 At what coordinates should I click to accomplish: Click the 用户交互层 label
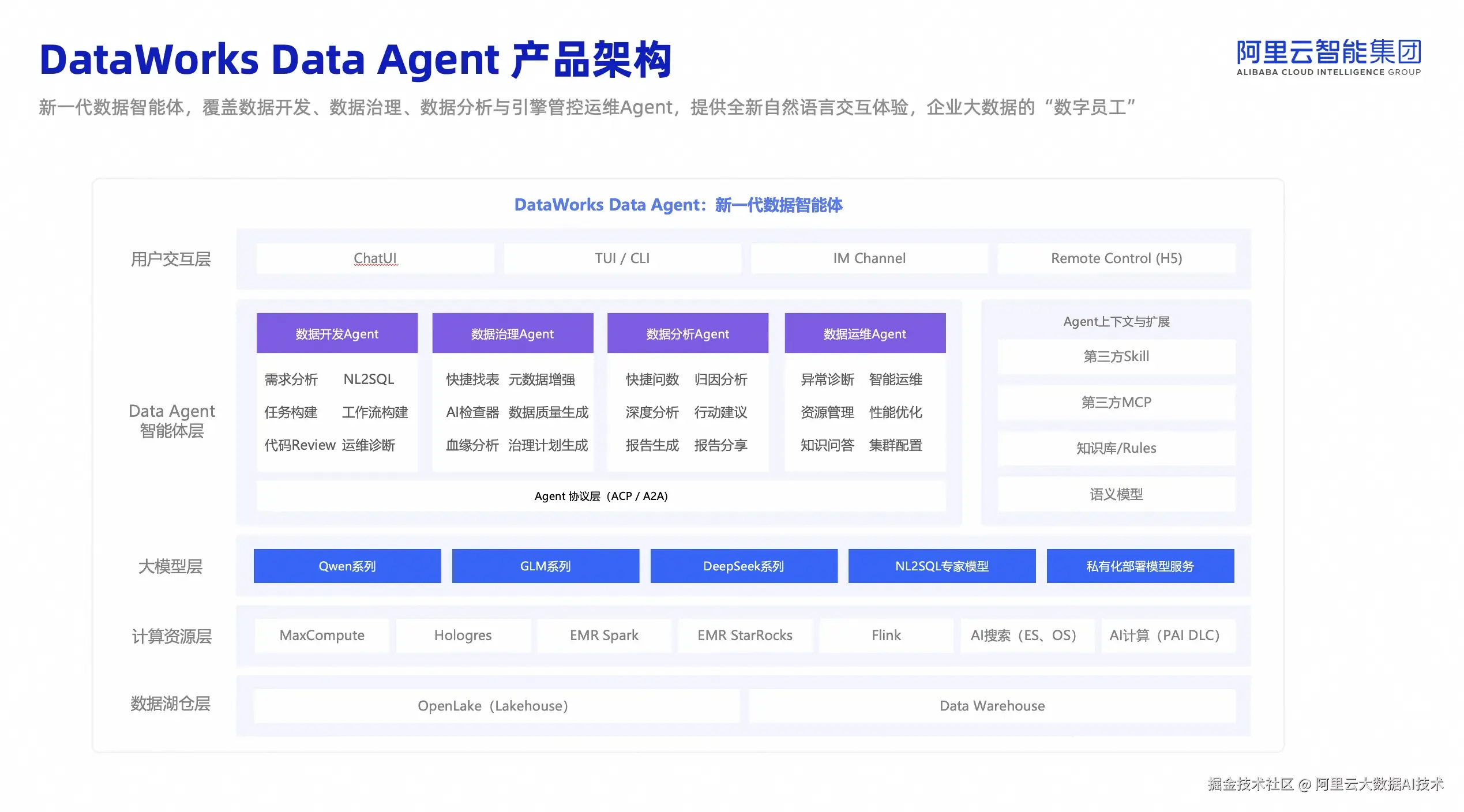click(171, 260)
